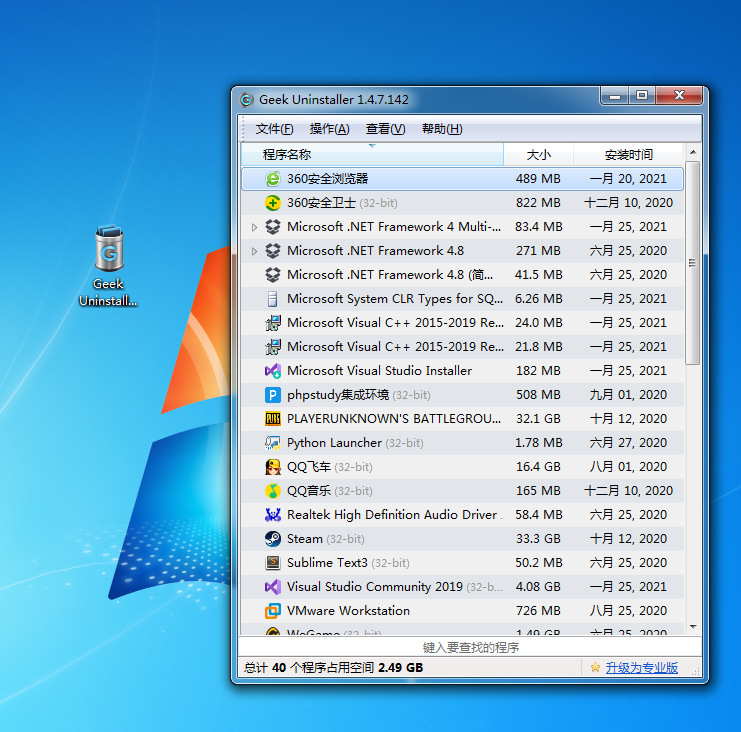The width and height of the screenshot is (741, 732).
Task: Close the Geek Uninstaller window
Action: 679,96
